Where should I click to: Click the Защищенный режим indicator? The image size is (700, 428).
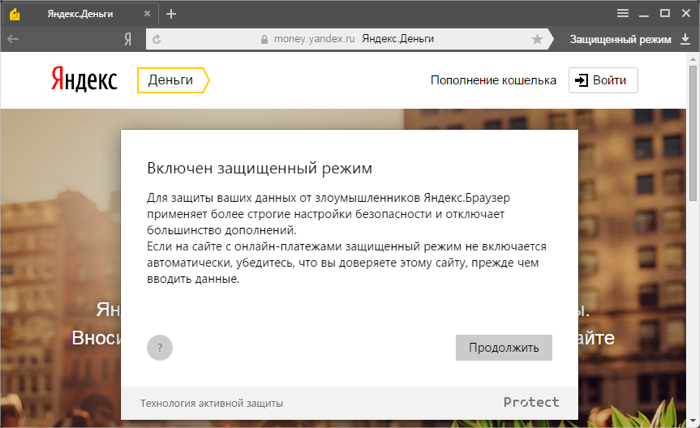tap(620, 39)
